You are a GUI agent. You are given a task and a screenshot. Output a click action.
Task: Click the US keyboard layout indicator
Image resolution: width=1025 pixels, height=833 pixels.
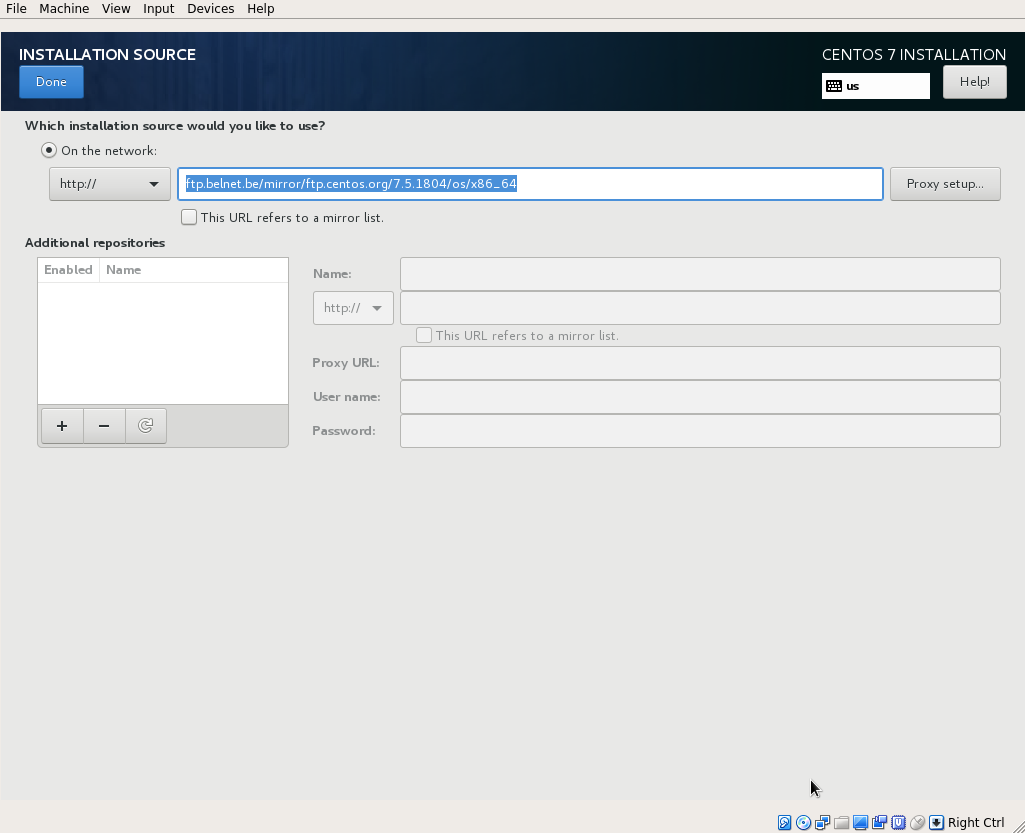point(875,86)
